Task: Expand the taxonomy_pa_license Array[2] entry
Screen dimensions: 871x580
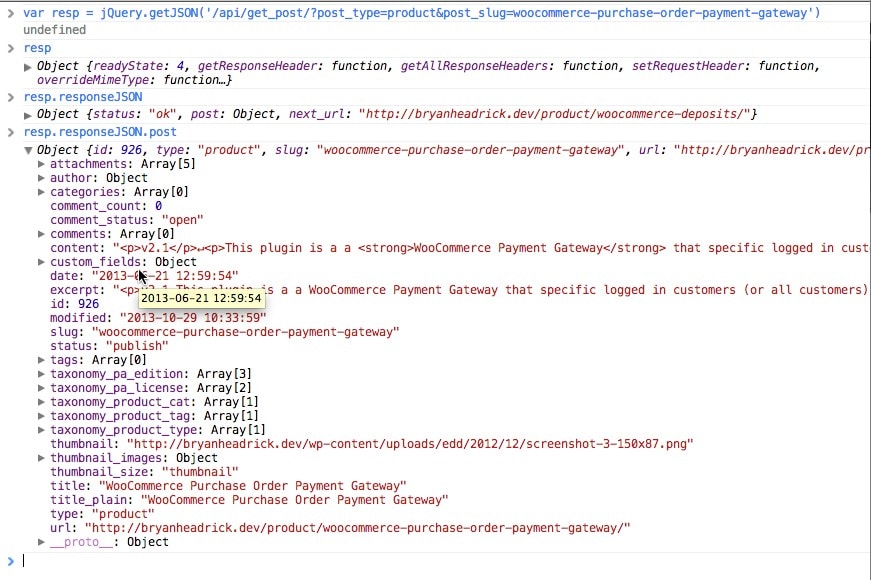Action: click(42, 388)
